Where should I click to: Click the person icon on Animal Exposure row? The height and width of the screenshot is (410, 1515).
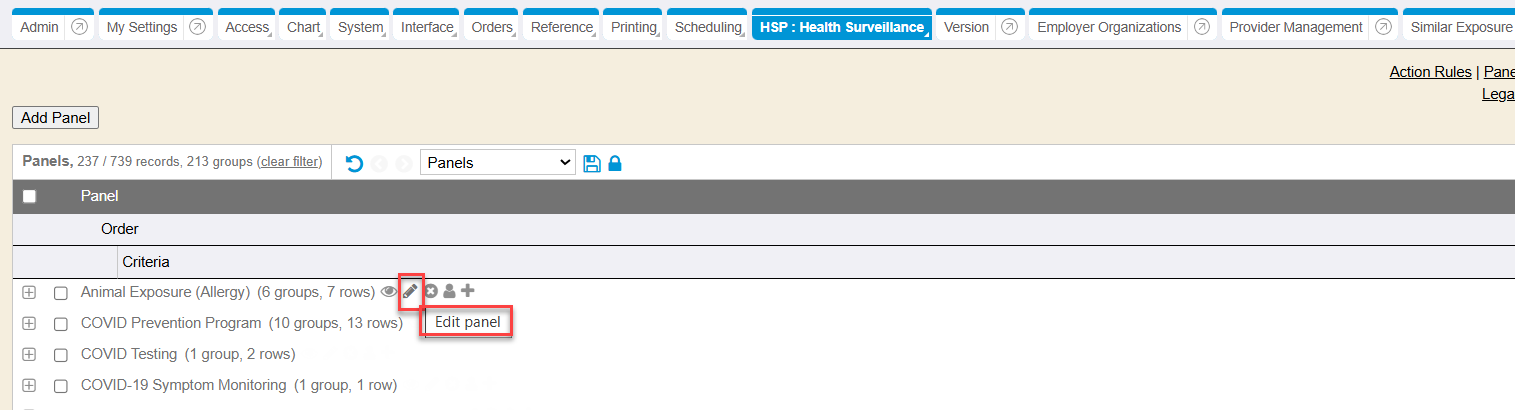click(x=449, y=291)
